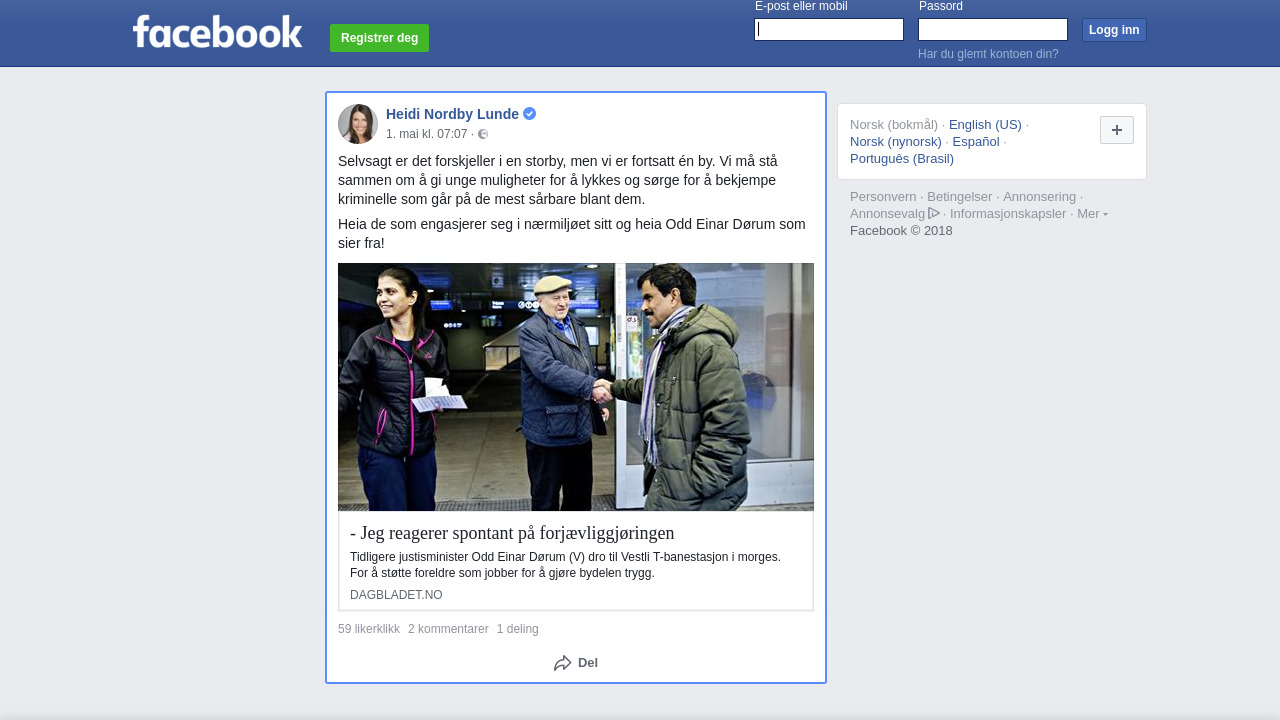Open the 'Annonsering' footer link
The image size is (1280, 720).
pos(1040,197)
